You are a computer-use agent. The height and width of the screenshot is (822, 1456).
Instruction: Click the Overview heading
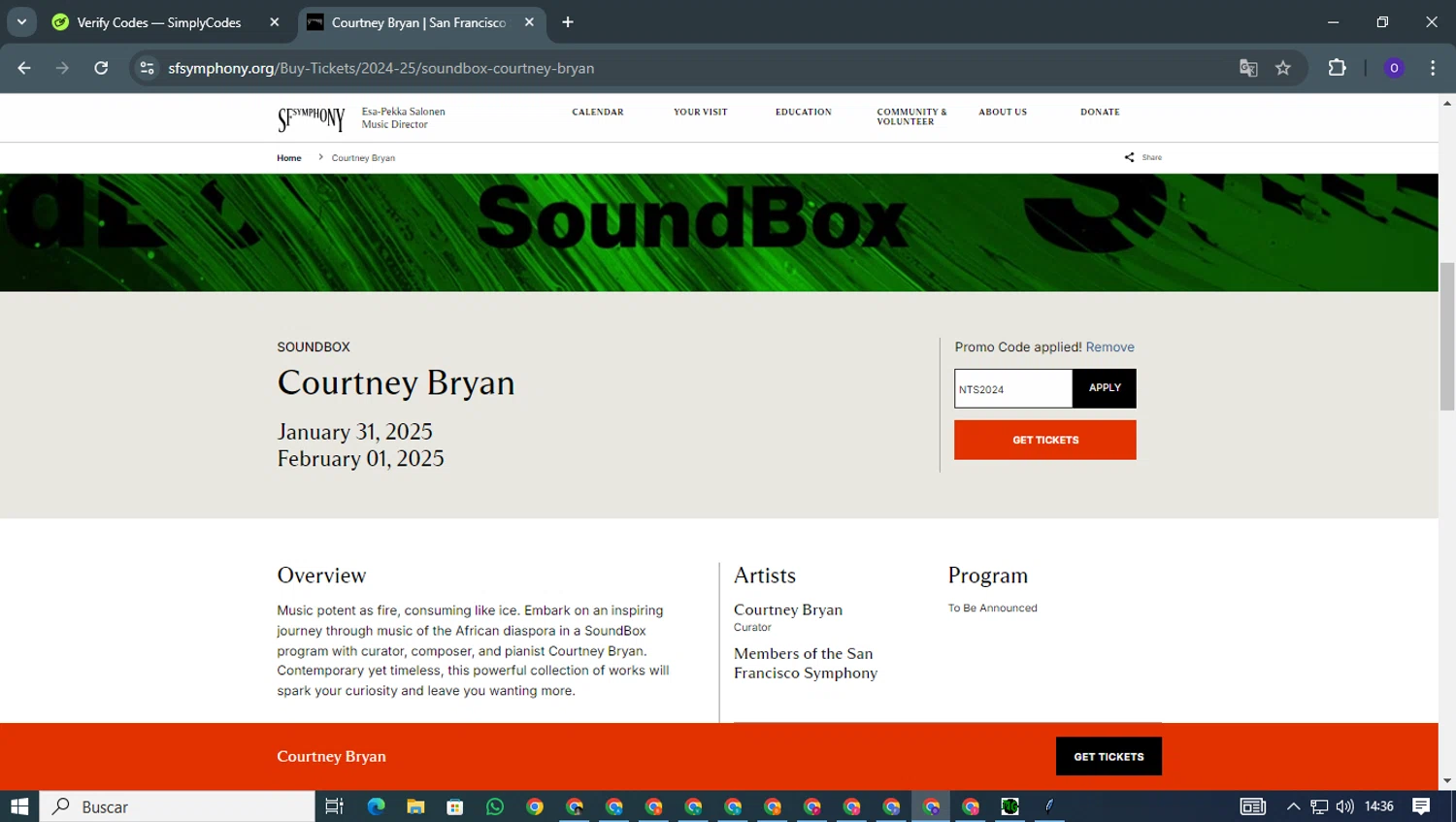[x=321, y=575]
